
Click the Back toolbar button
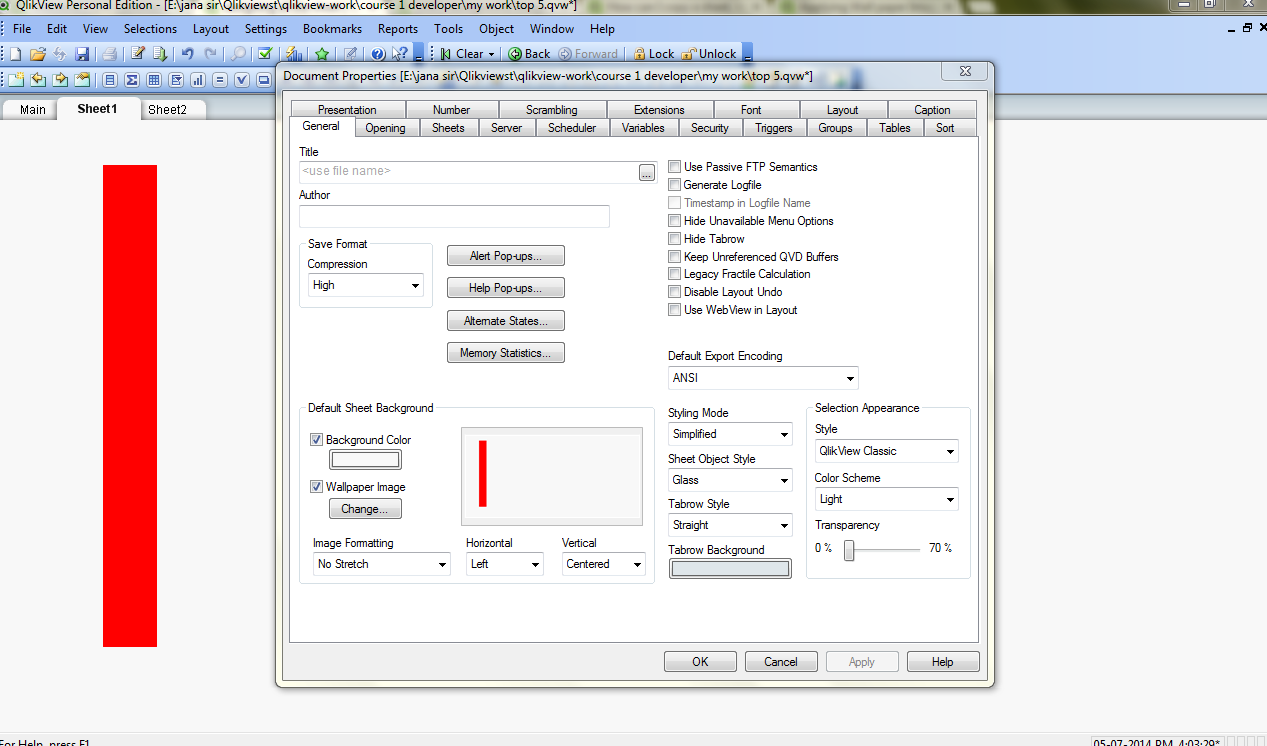(x=530, y=54)
